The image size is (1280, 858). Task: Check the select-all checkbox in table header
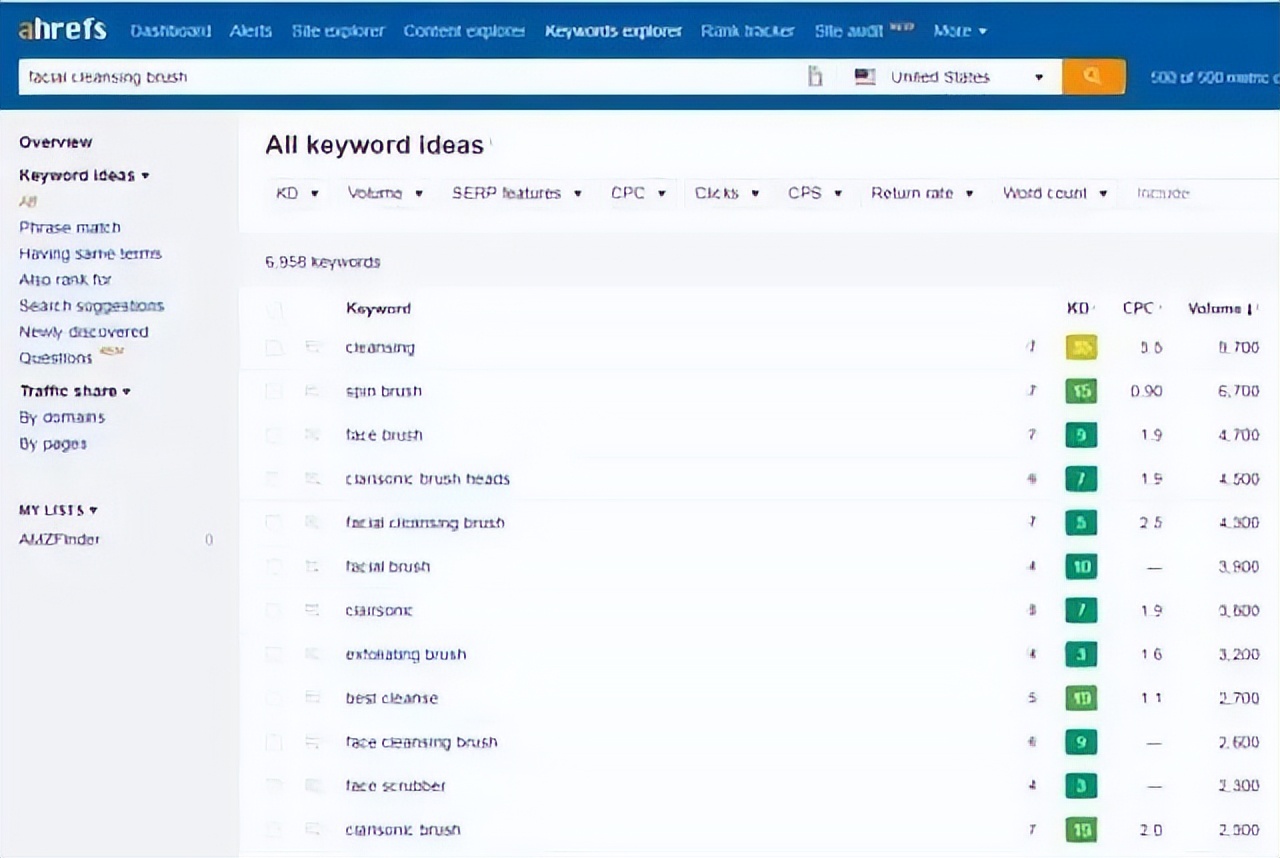tap(274, 310)
